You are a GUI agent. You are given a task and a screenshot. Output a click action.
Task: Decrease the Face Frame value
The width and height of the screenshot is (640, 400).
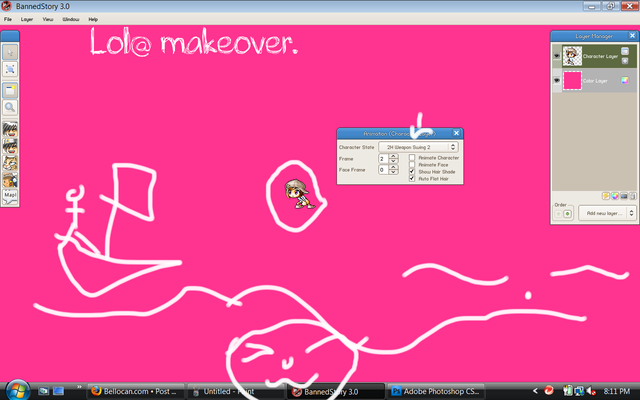393,172
